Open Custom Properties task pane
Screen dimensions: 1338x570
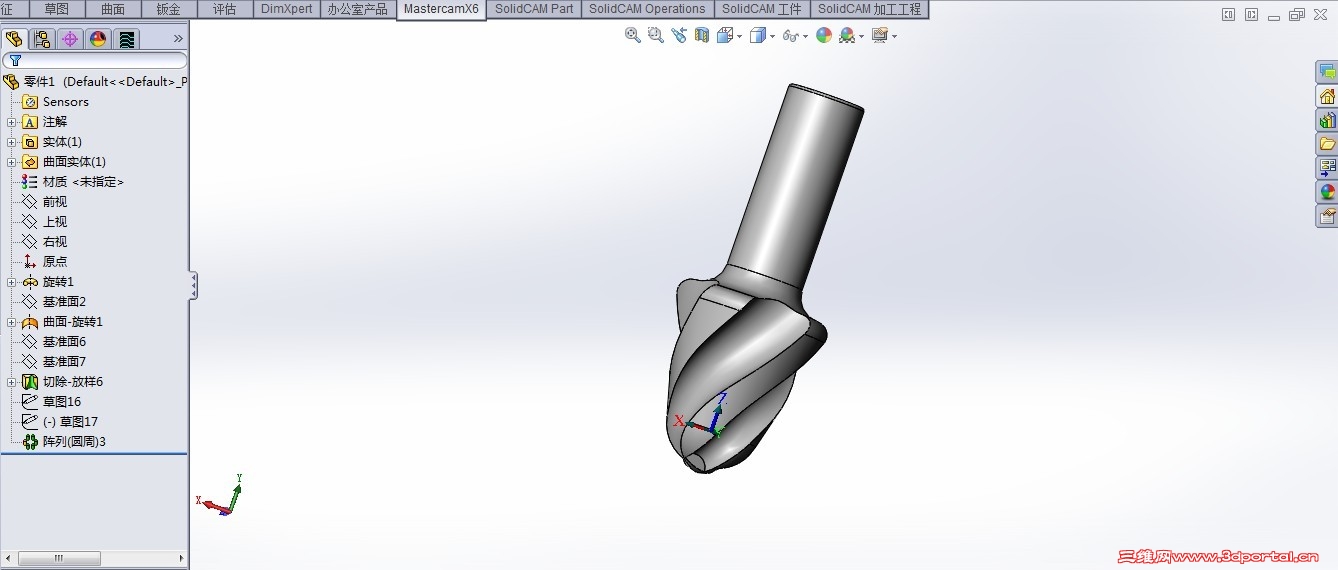point(1327,215)
